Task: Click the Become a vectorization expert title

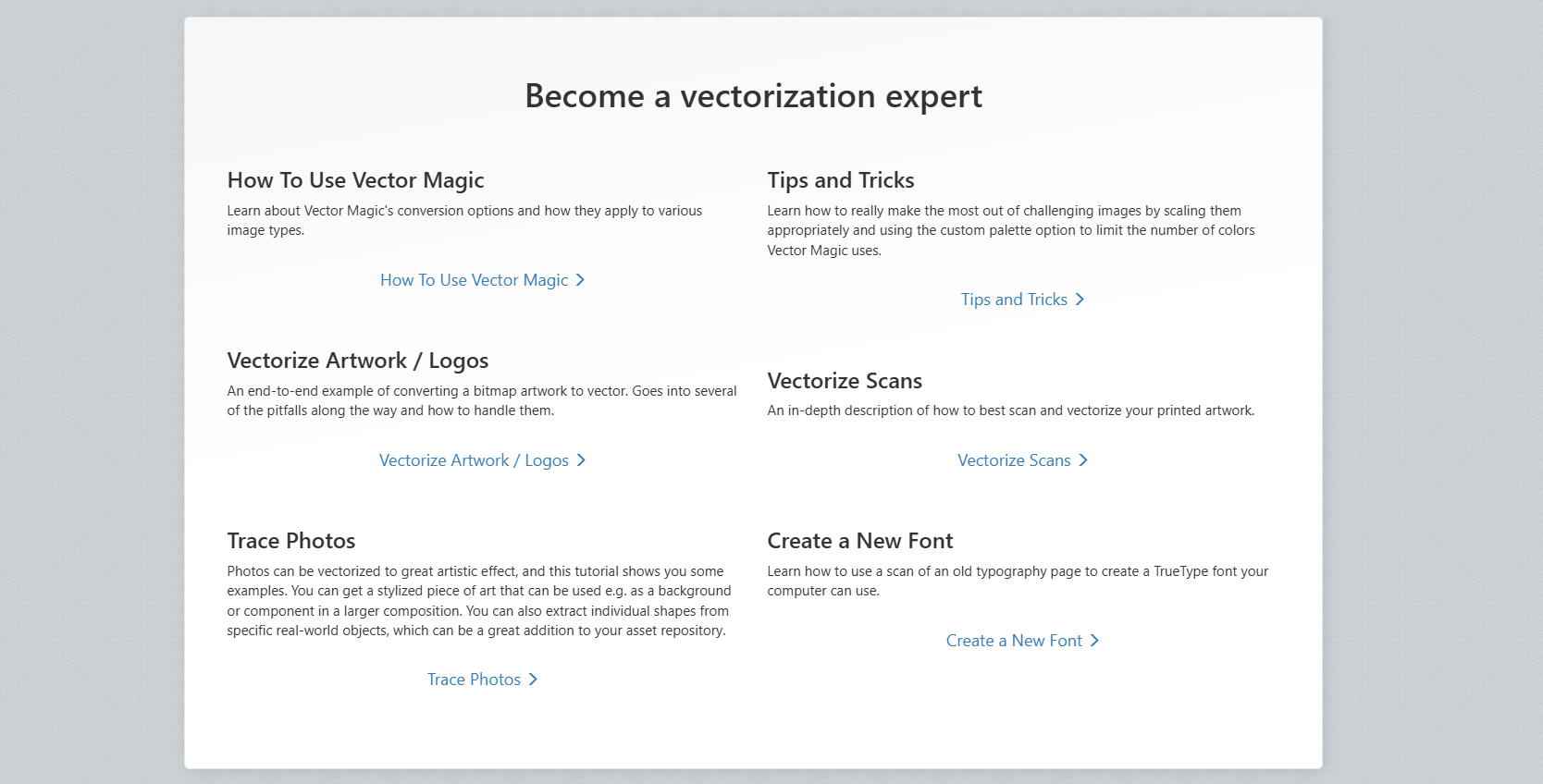Action: tap(754, 95)
